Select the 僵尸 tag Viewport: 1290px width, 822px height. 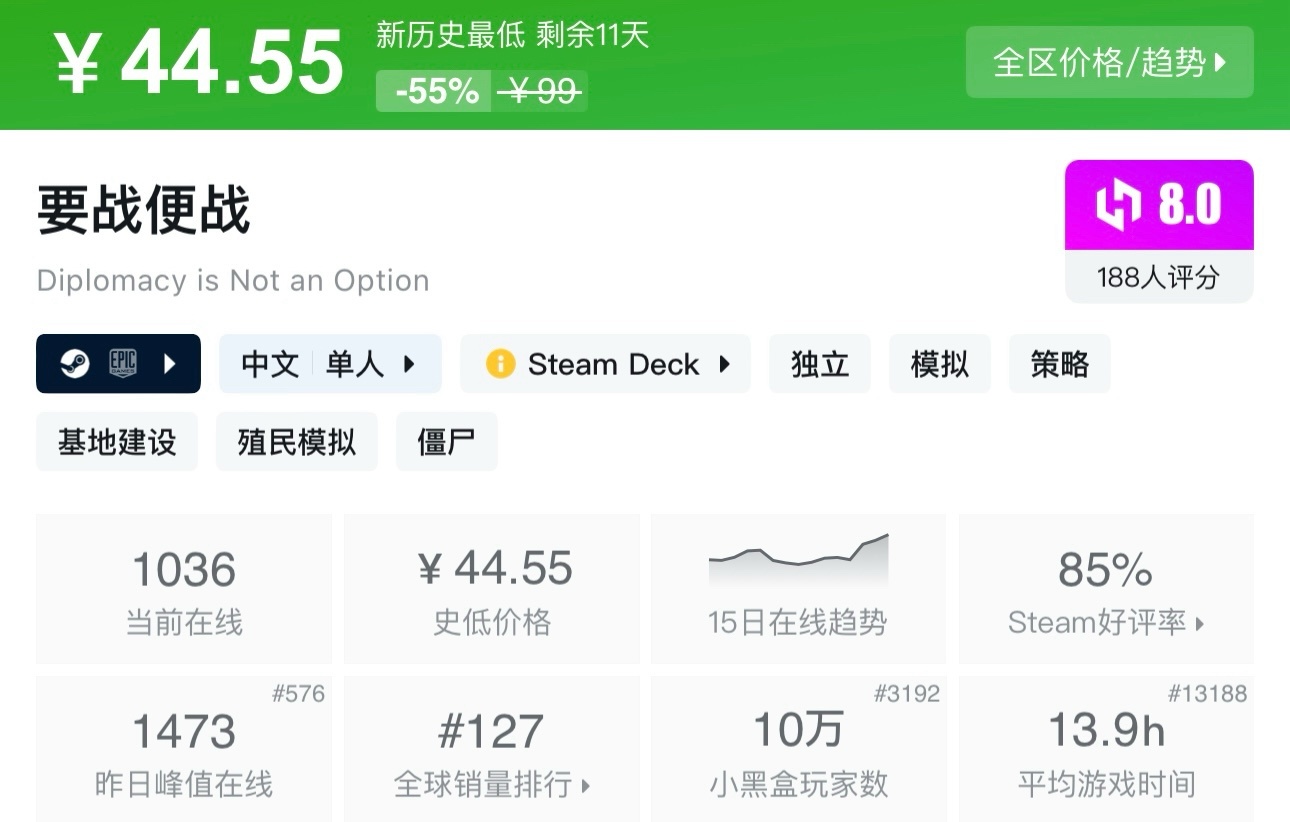(x=446, y=441)
